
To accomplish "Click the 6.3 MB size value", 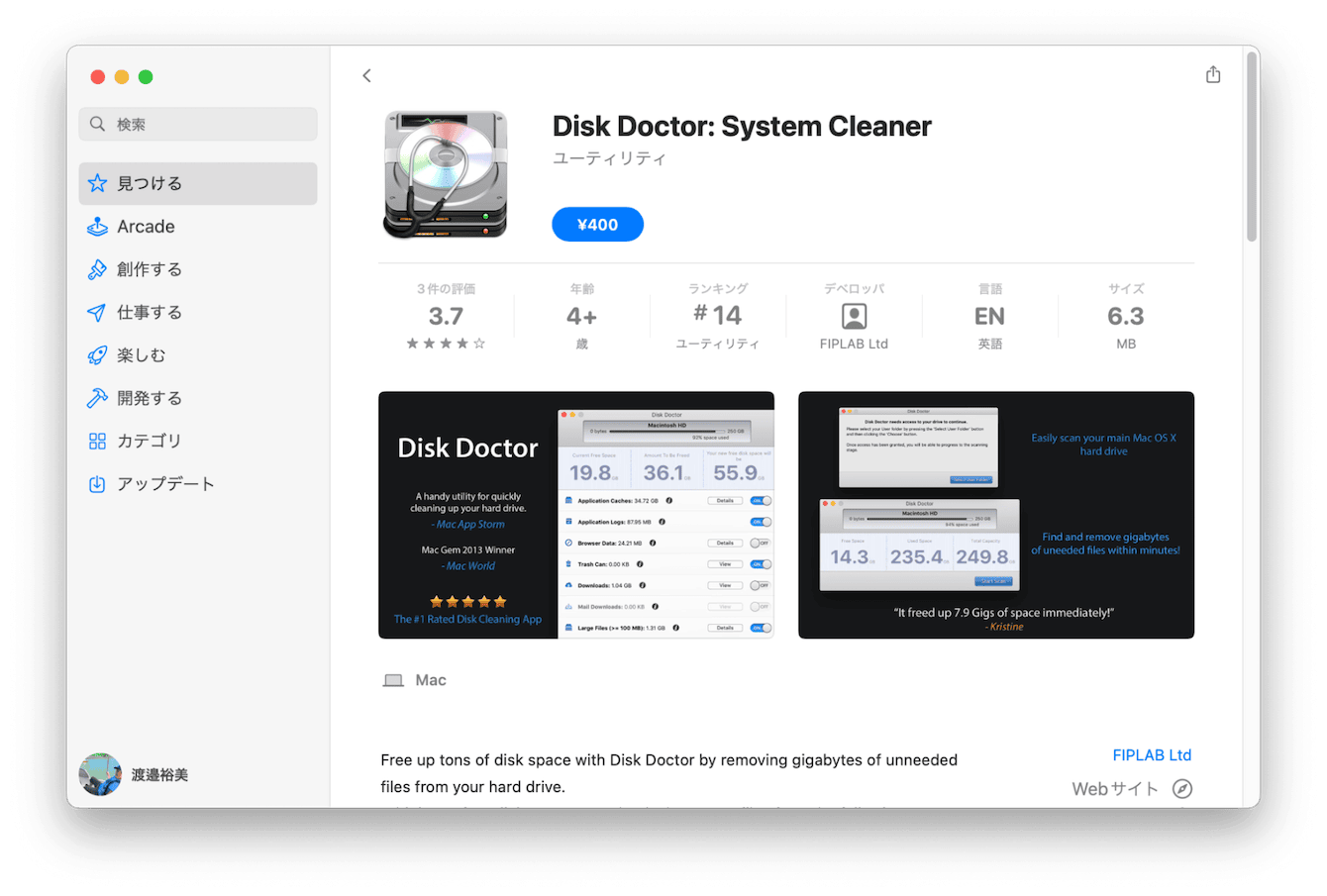I will point(1126,316).
